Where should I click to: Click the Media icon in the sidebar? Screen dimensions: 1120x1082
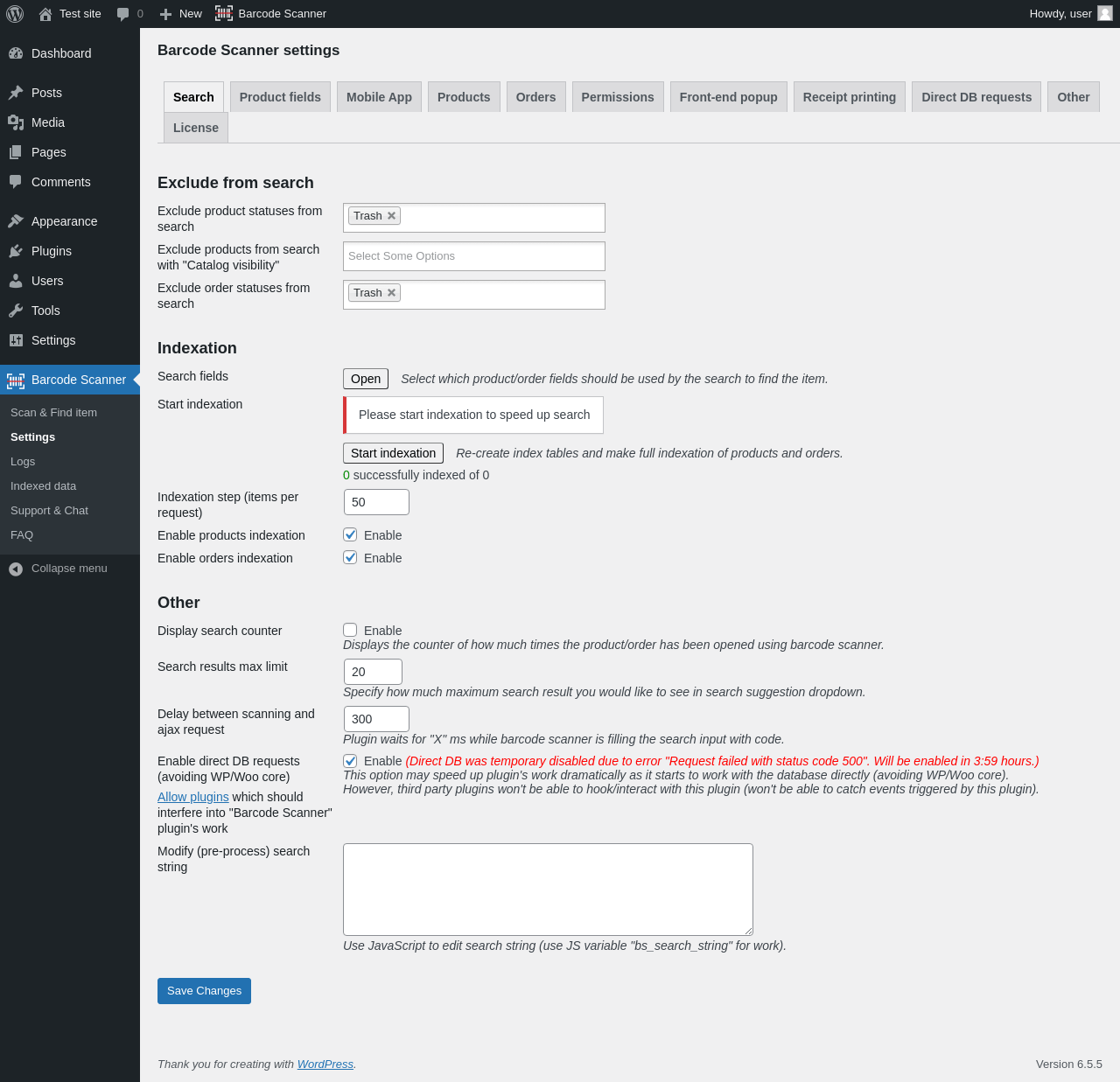[x=16, y=122]
